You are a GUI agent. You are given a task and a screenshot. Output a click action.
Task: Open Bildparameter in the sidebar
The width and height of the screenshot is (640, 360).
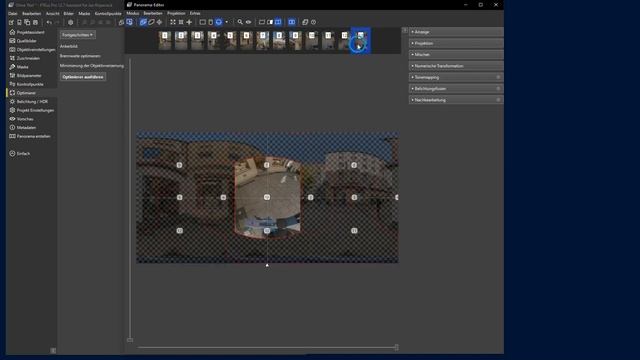[x=25, y=76]
